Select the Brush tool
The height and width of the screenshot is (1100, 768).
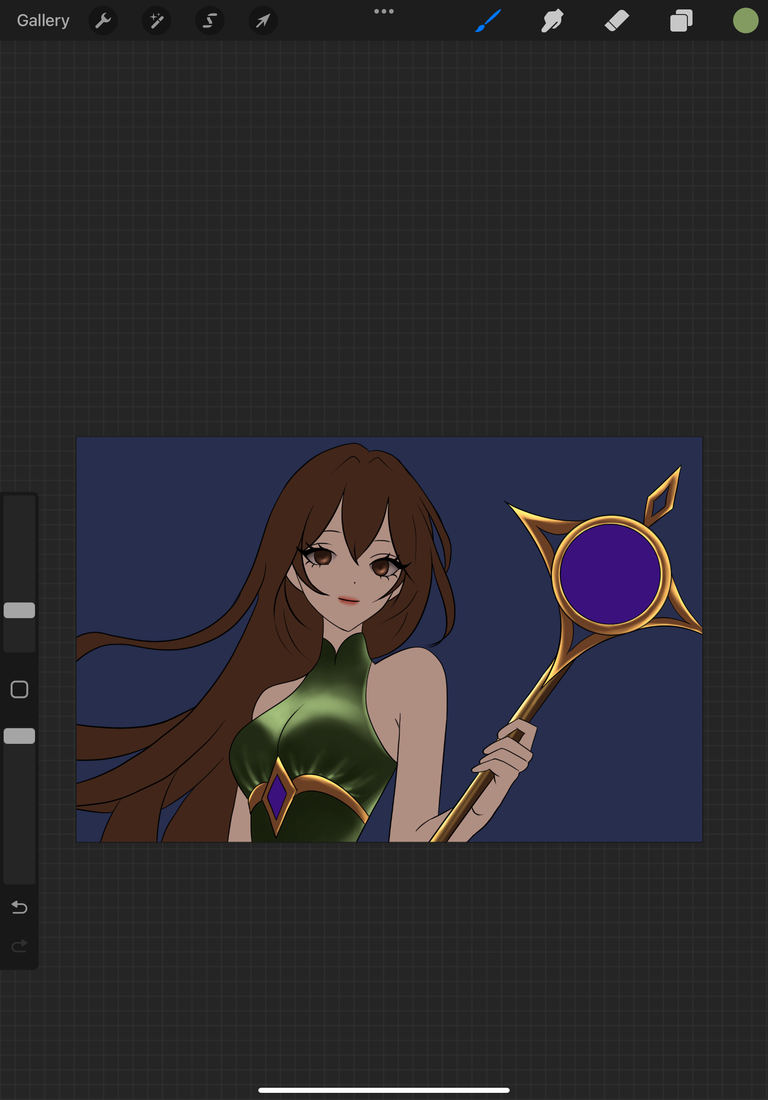[x=488, y=20]
